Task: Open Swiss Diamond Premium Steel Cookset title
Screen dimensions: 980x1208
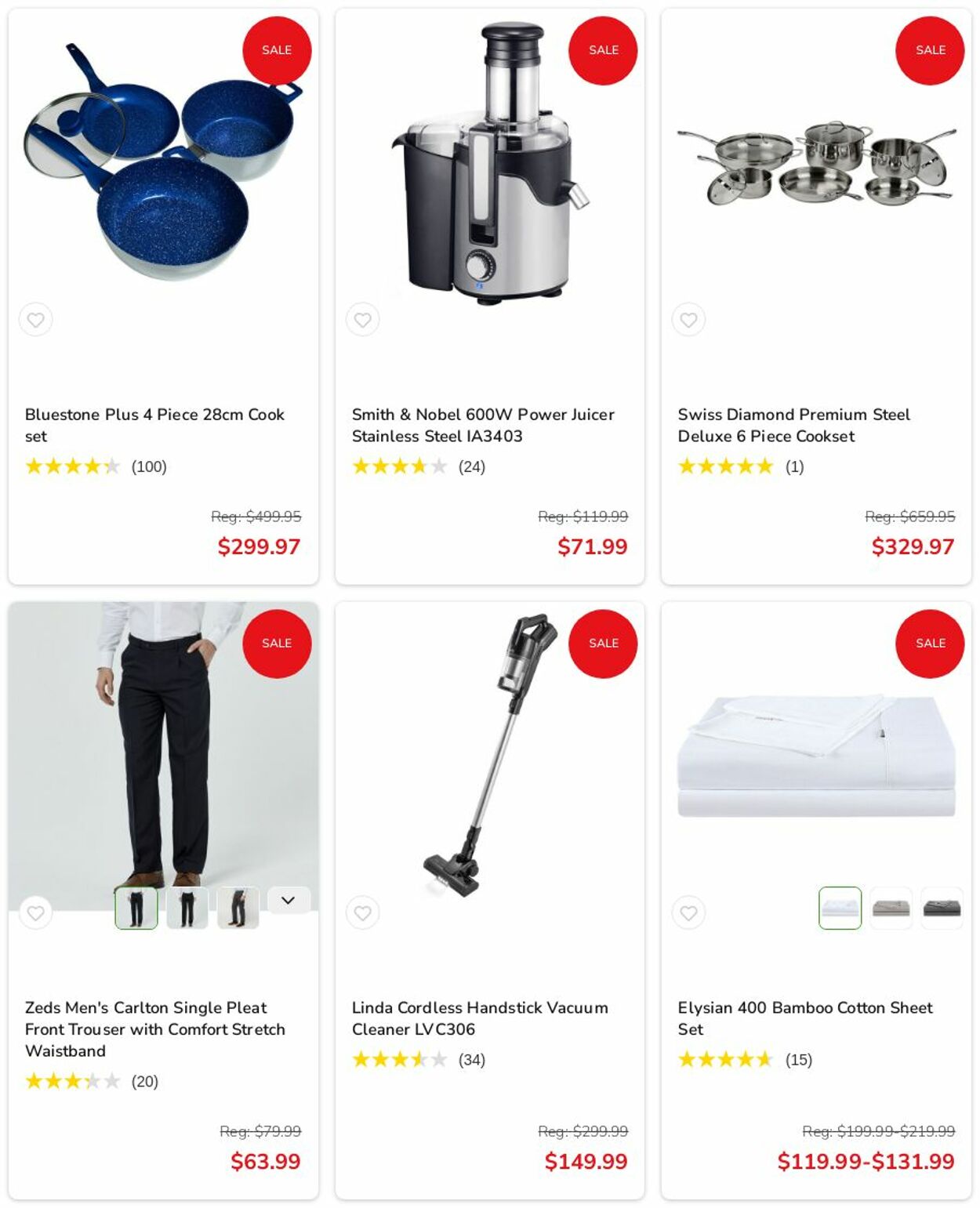Action: (x=794, y=425)
